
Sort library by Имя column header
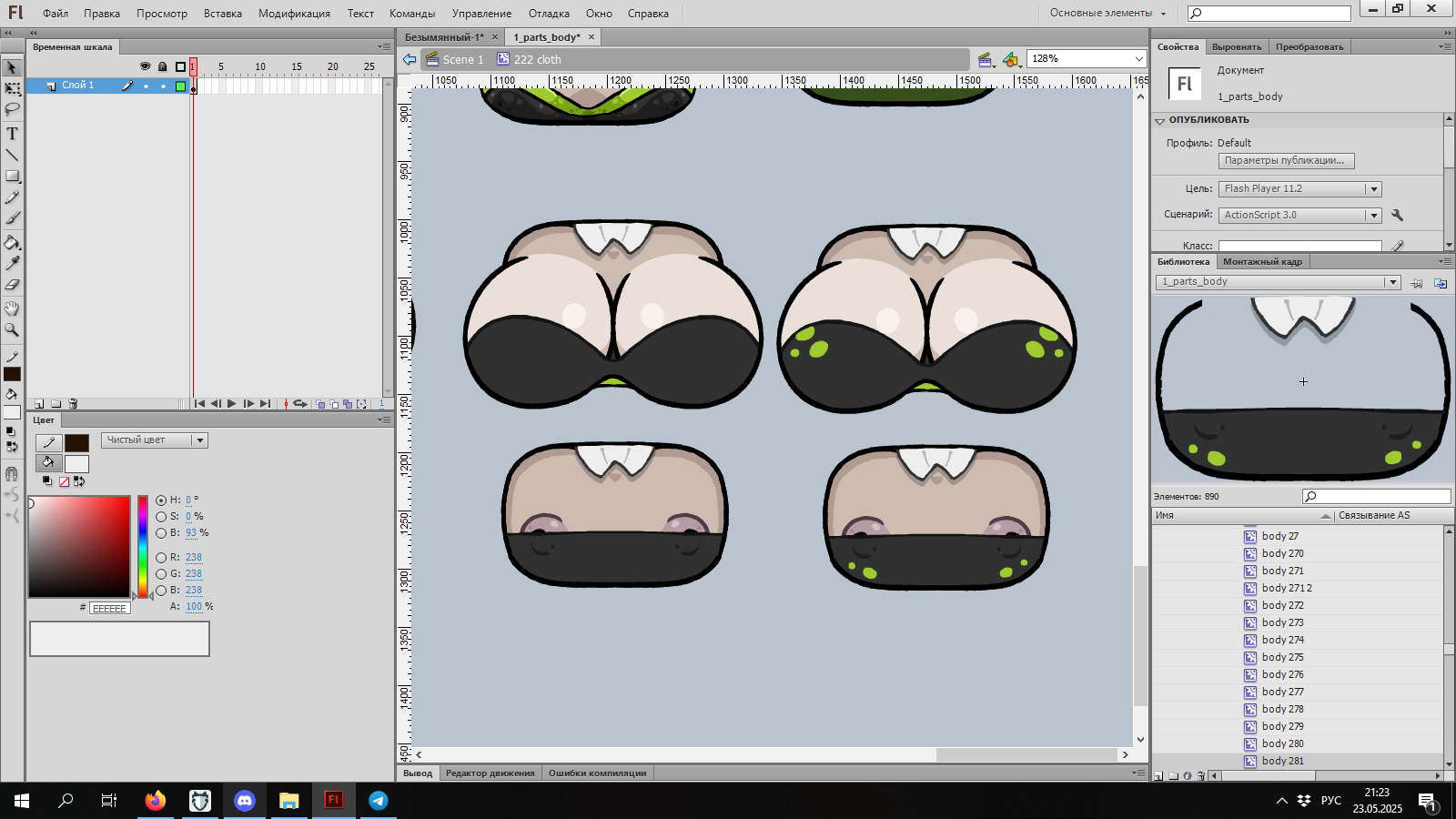(1242, 516)
